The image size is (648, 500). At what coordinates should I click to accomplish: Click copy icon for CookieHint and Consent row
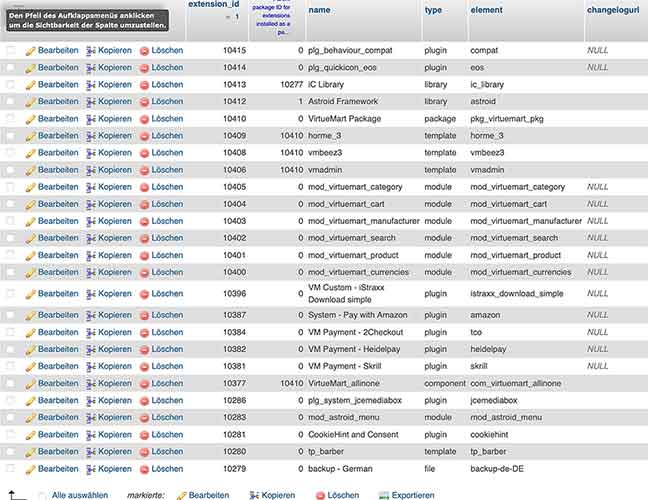[x=91, y=435]
